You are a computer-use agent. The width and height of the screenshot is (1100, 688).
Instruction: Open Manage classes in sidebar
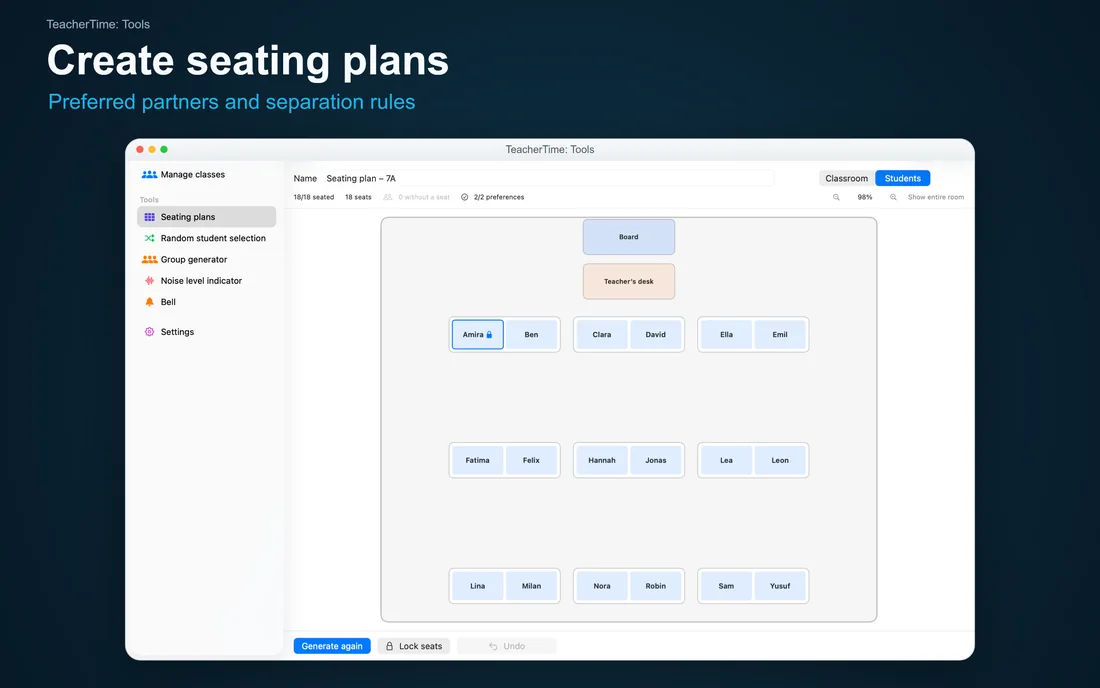[x=192, y=175]
